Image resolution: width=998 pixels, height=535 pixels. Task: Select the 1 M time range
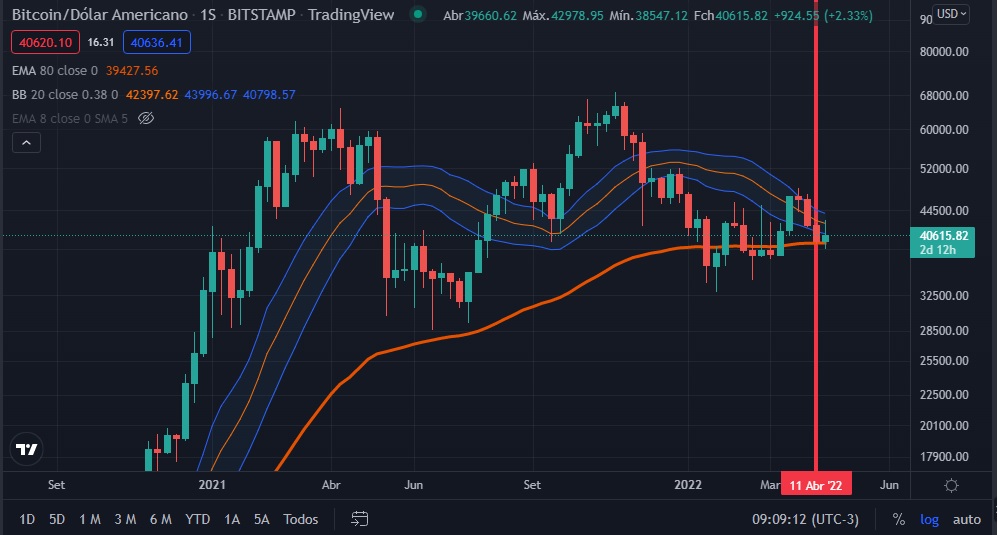[90, 519]
